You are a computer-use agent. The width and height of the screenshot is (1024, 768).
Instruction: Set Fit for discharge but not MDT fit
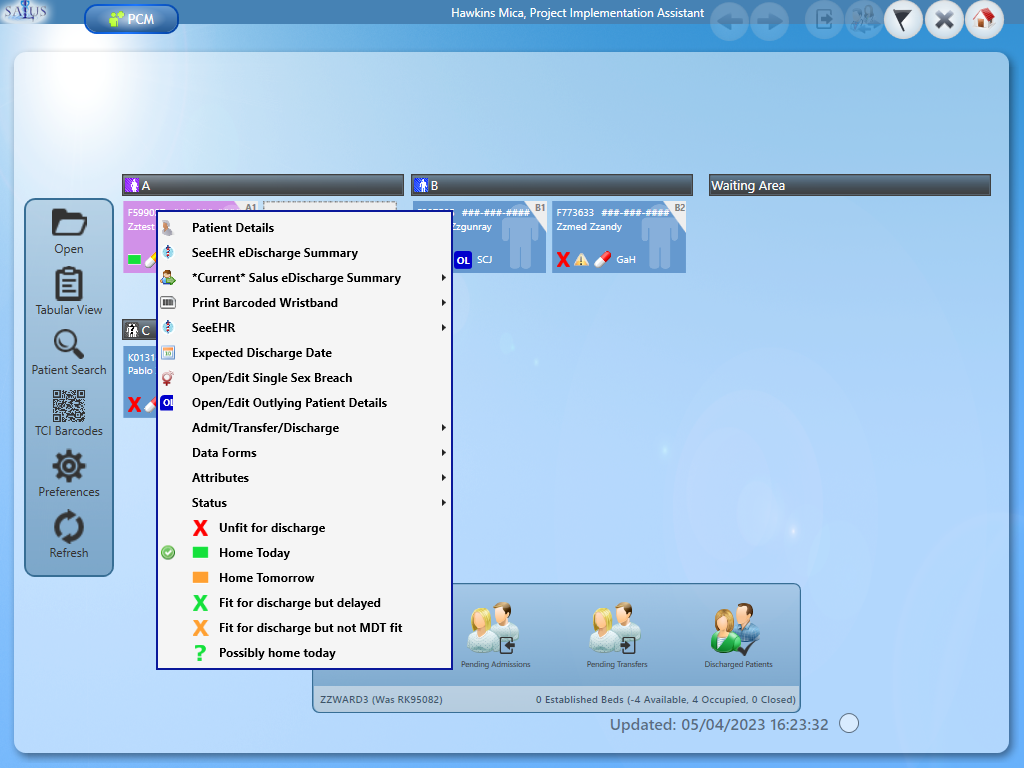304,628
